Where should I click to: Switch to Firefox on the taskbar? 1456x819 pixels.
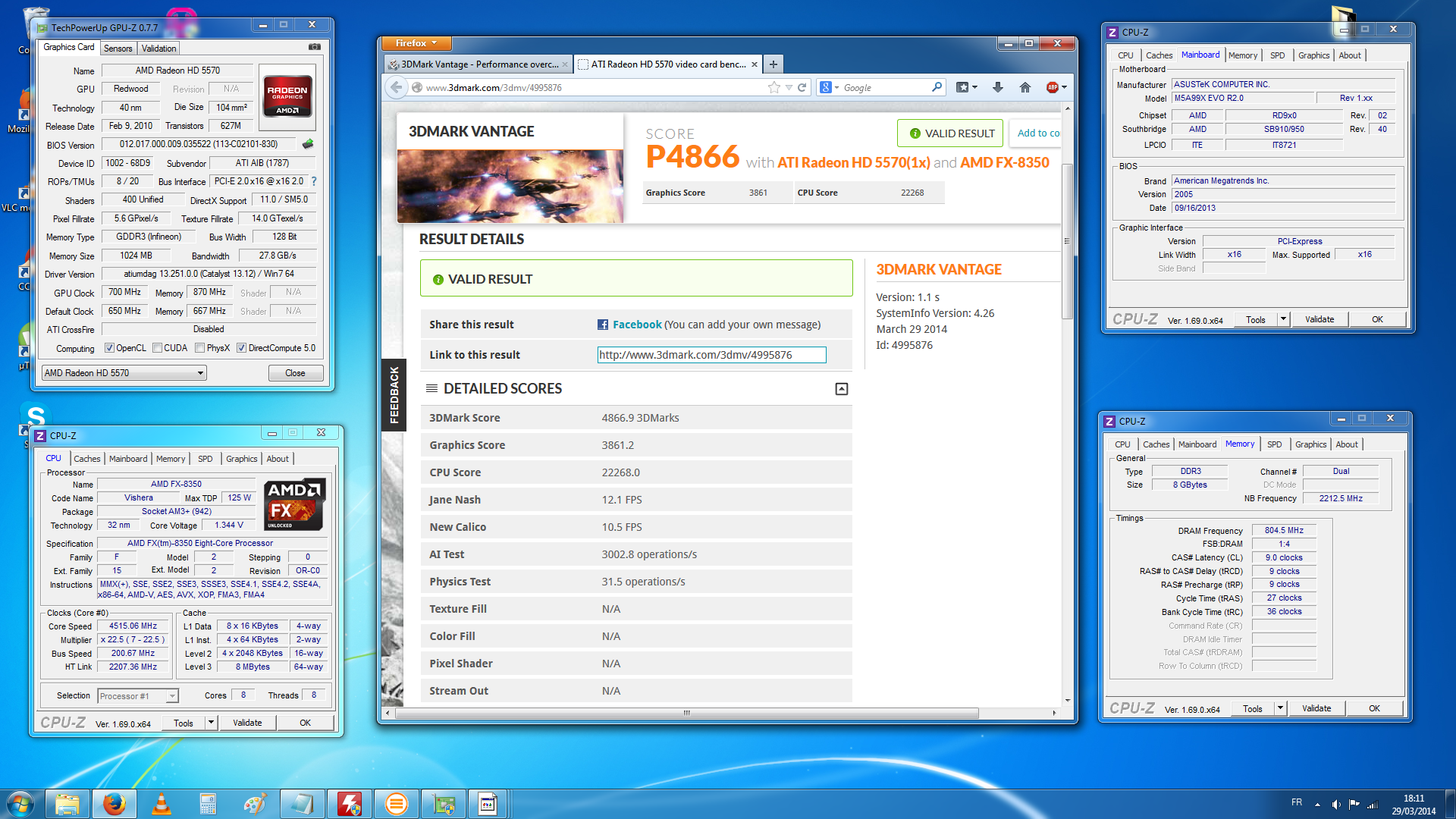pyautogui.click(x=115, y=804)
